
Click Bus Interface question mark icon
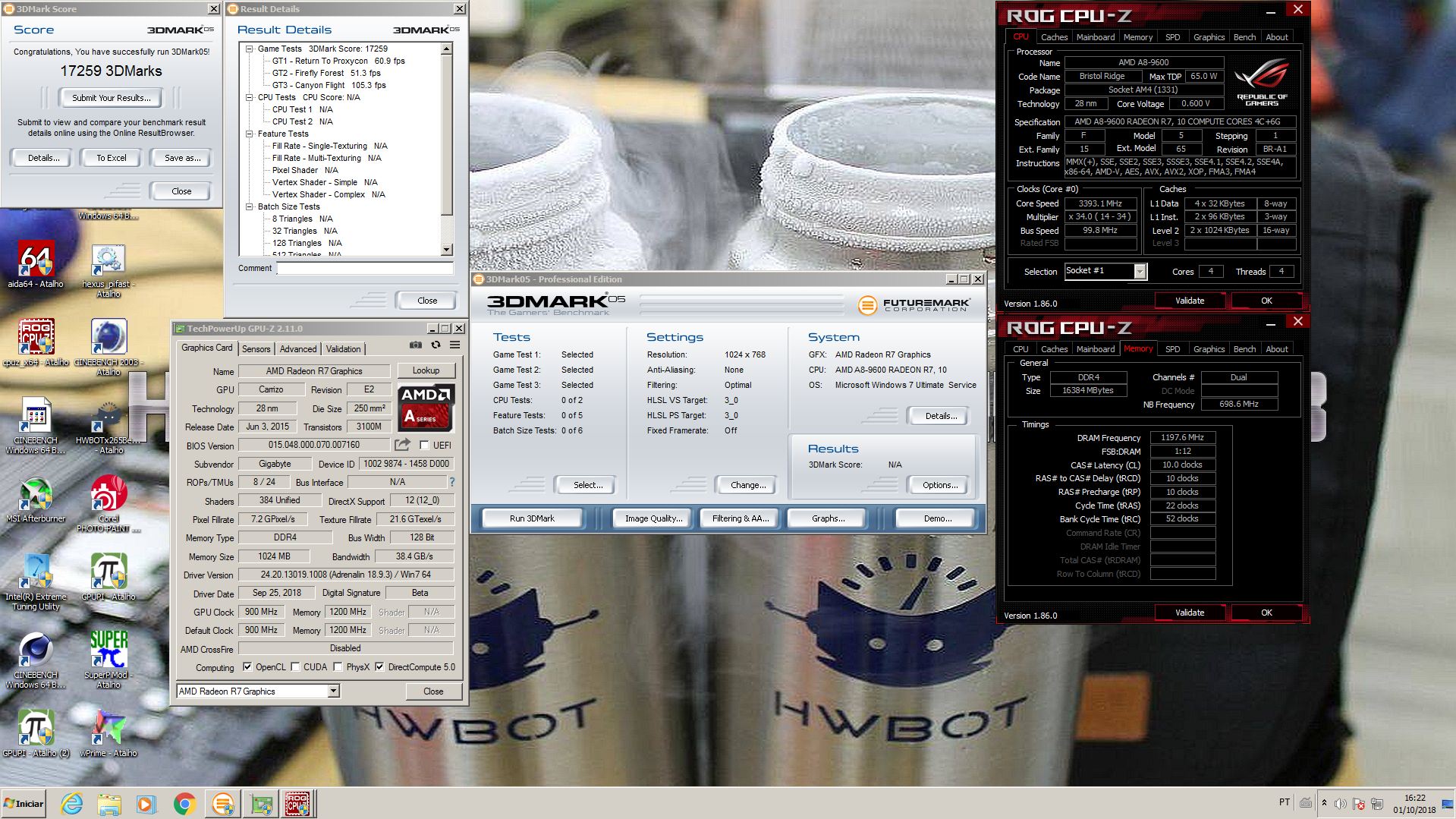[452, 482]
